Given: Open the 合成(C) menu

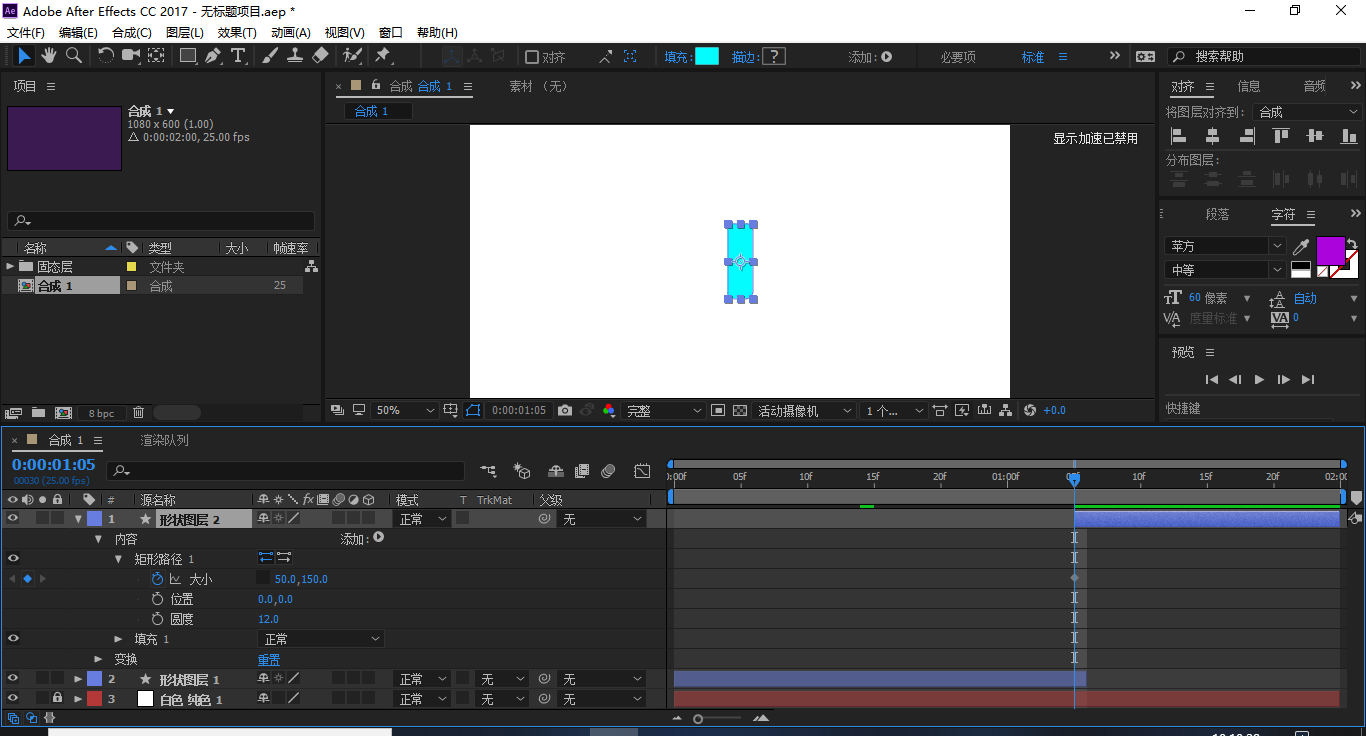Looking at the screenshot, I should [x=132, y=33].
